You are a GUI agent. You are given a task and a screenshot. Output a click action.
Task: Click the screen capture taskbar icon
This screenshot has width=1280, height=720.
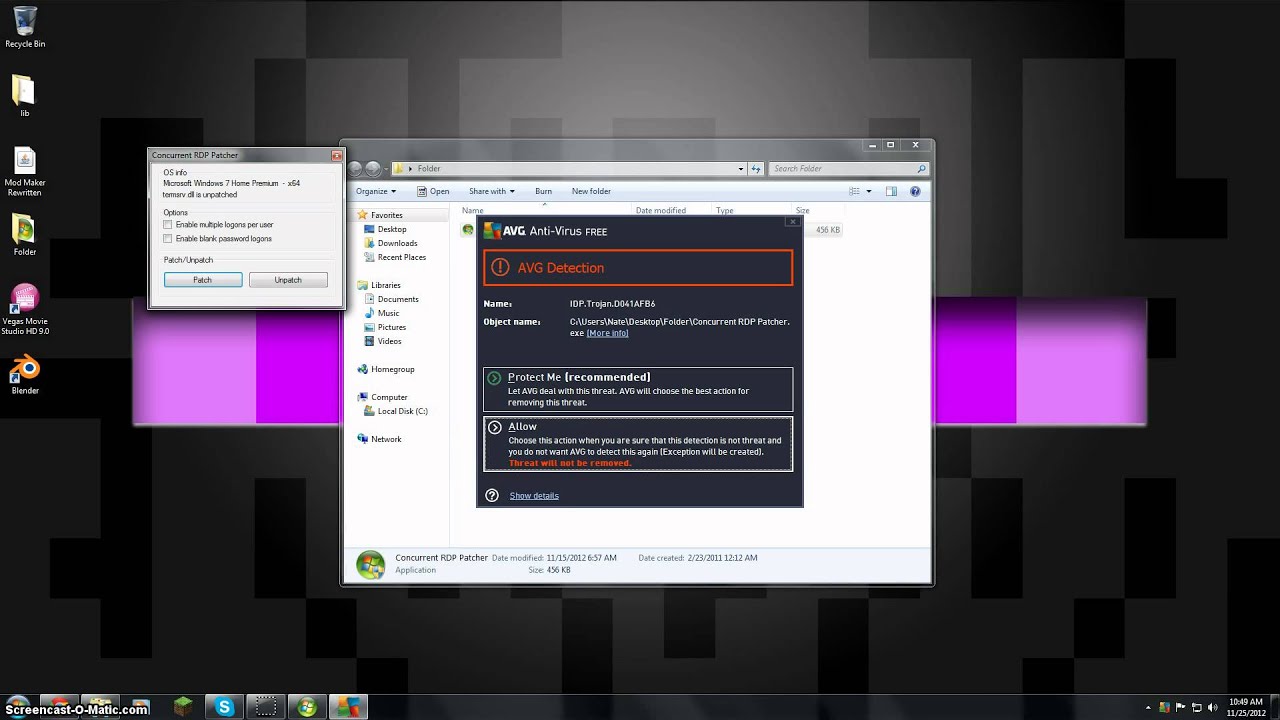click(x=267, y=707)
